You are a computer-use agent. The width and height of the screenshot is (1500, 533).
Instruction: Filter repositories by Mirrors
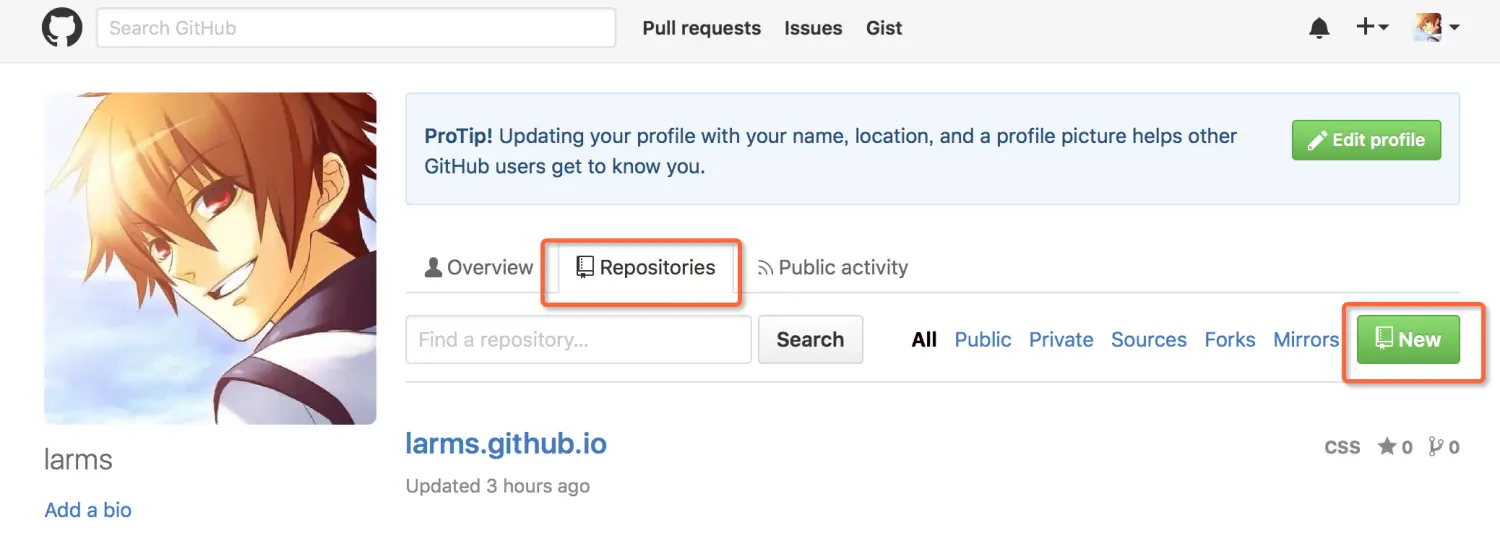(x=1306, y=340)
